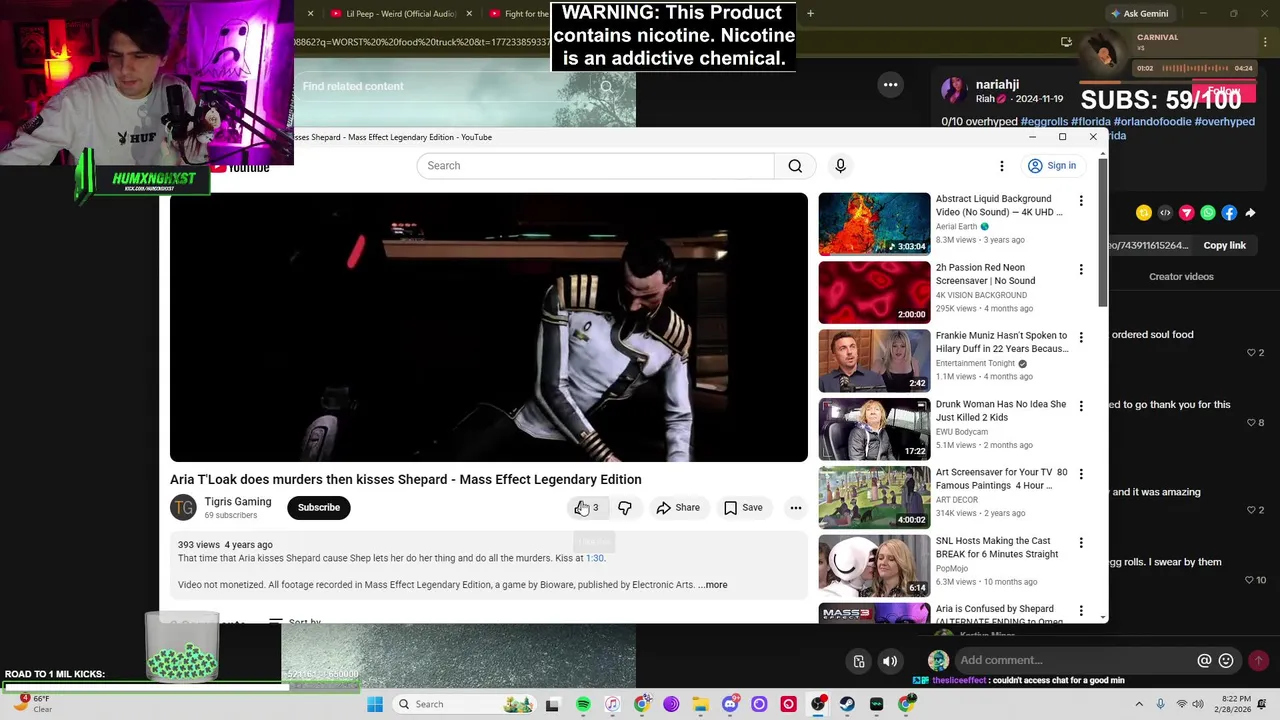
Task: Switch to Creator videos tab
Action: pos(1181,277)
